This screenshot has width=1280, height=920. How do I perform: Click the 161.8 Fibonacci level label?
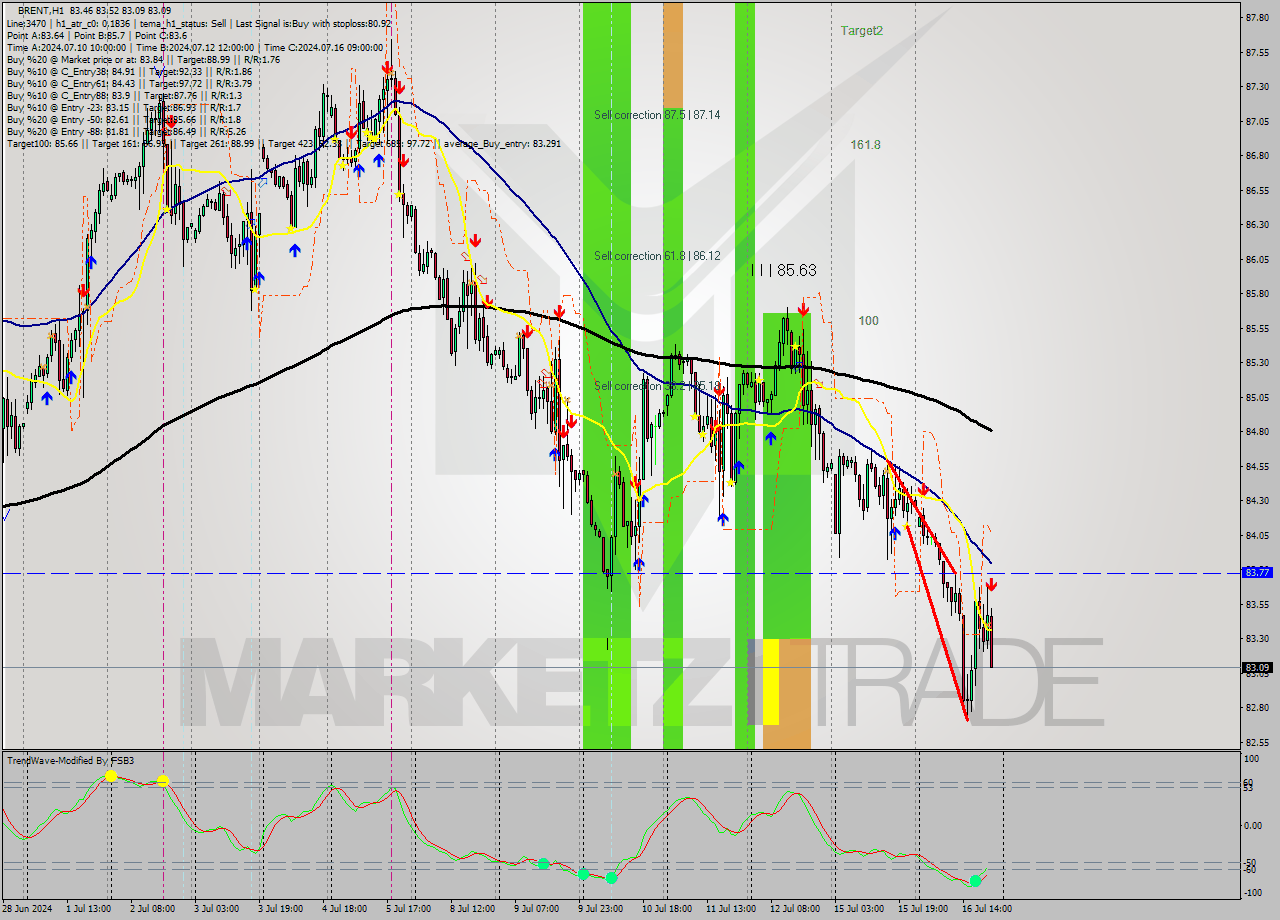click(865, 145)
